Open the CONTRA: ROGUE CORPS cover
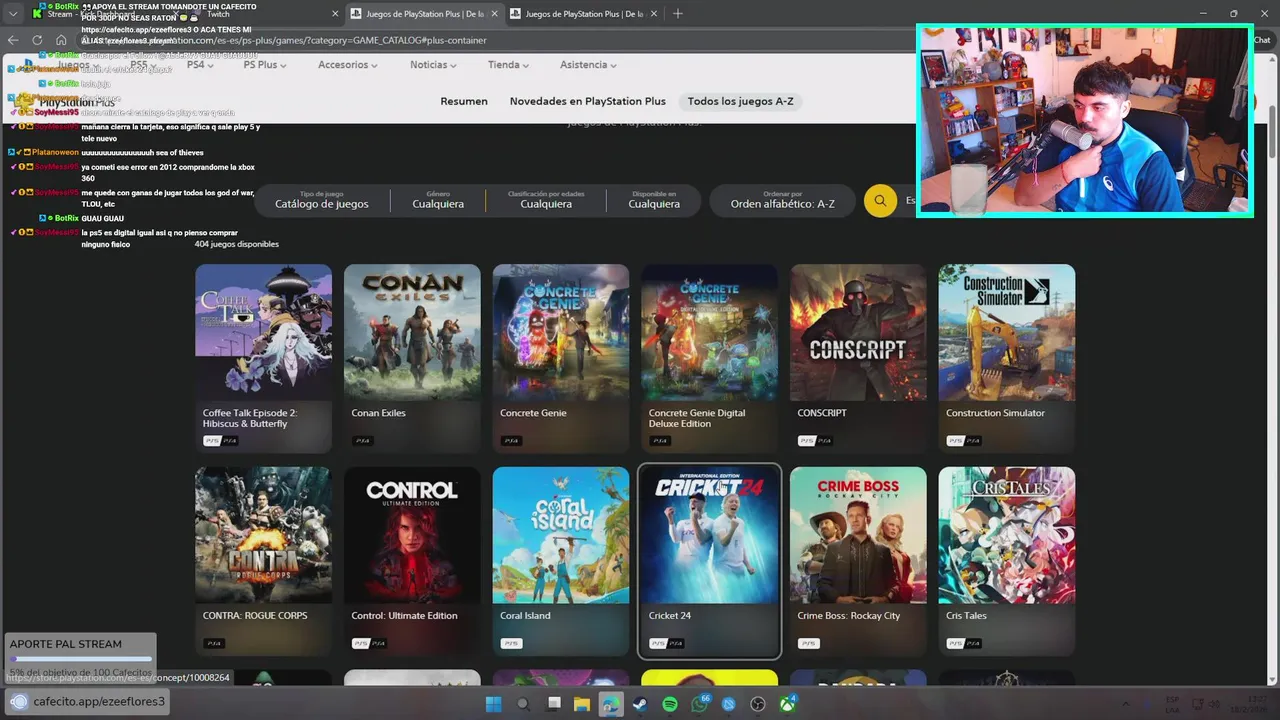 click(263, 535)
